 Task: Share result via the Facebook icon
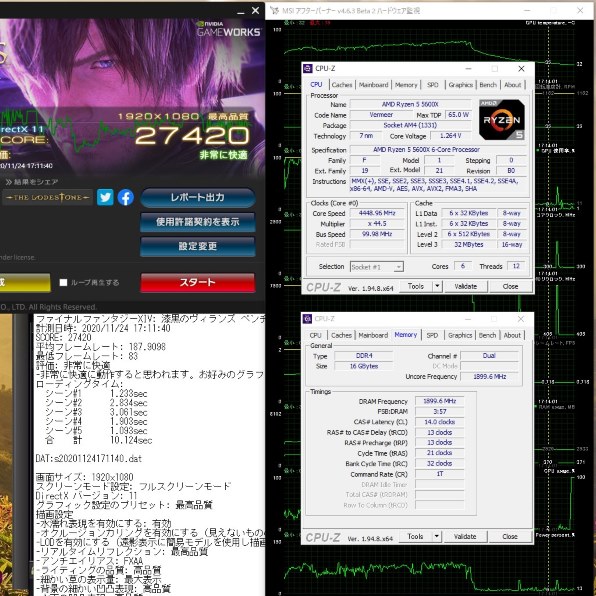coord(126,198)
